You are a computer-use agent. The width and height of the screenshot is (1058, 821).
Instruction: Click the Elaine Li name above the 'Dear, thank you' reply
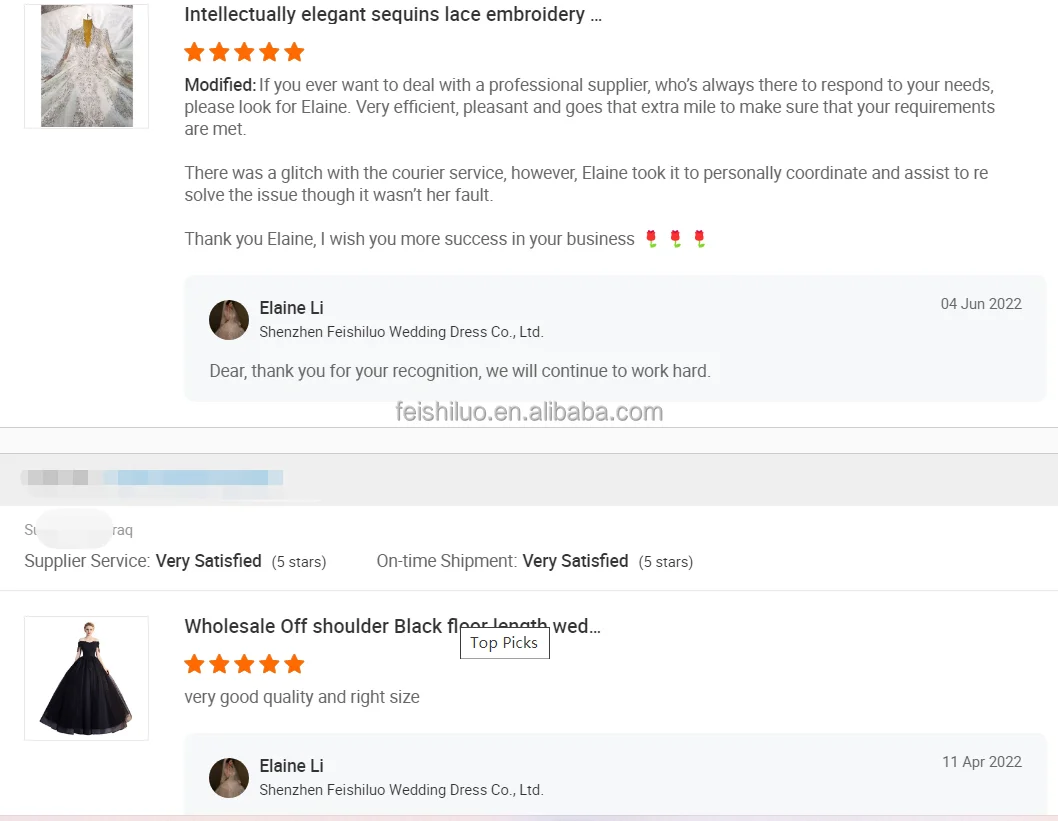pyautogui.click(x=291, y=308)
